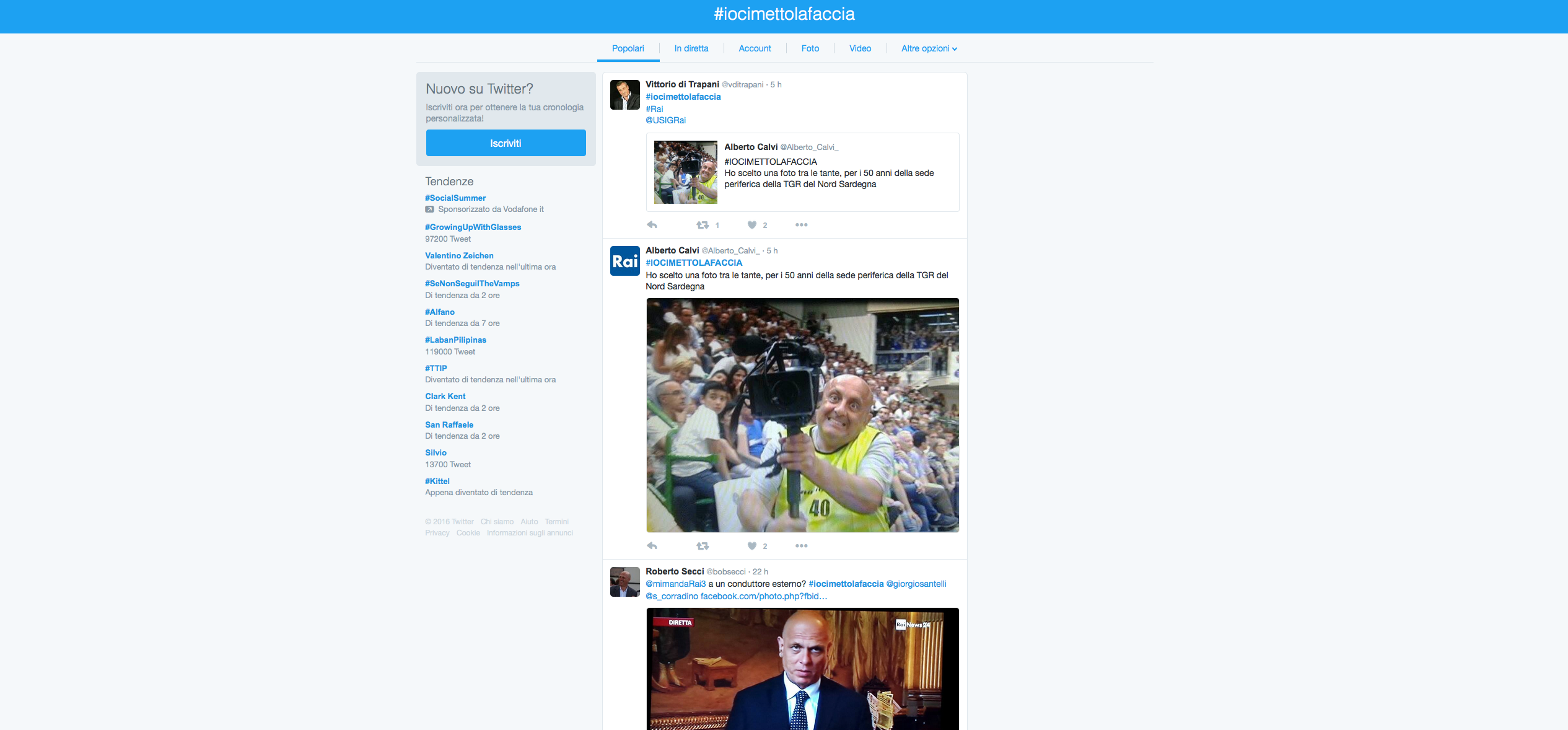Open Roberto Secci's profile picture
This screenshot has width=1568, height=730.
[625, 582]
